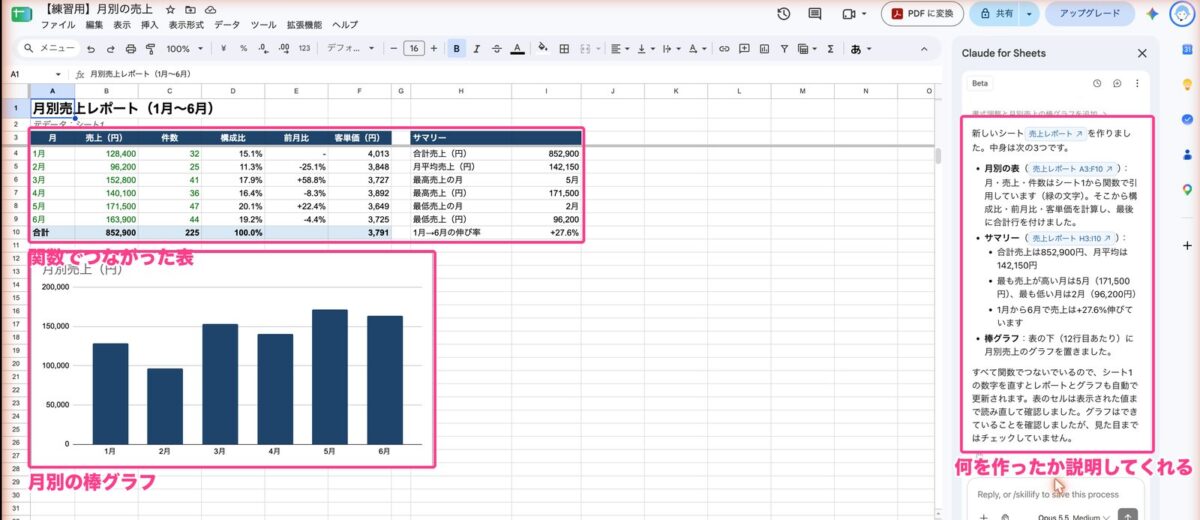Open horizontal align dropdown
Image resolution: width=1200 pixels, height=520 pixels.
[619, 48]
